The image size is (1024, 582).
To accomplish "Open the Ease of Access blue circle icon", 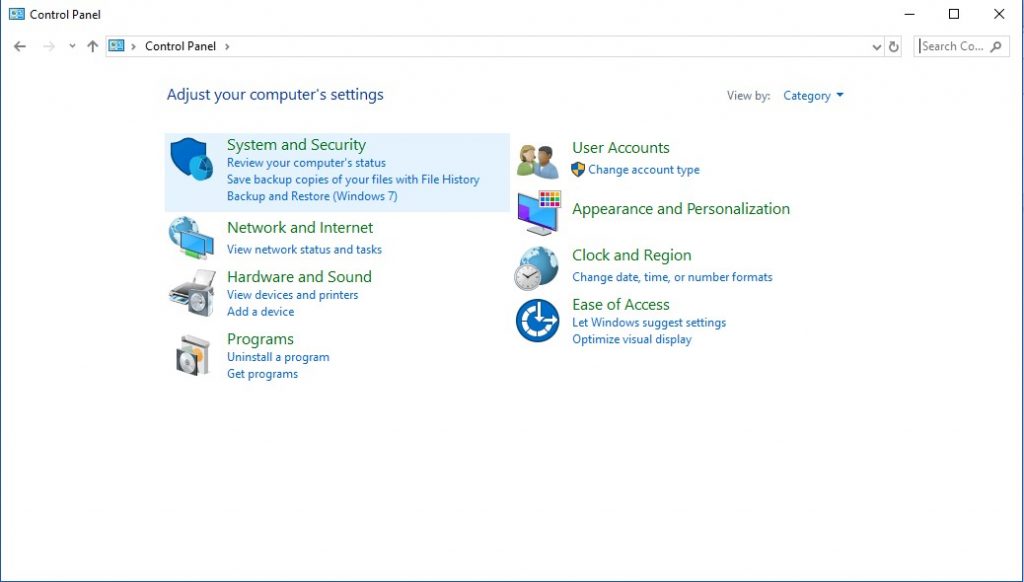I will 537,320.
